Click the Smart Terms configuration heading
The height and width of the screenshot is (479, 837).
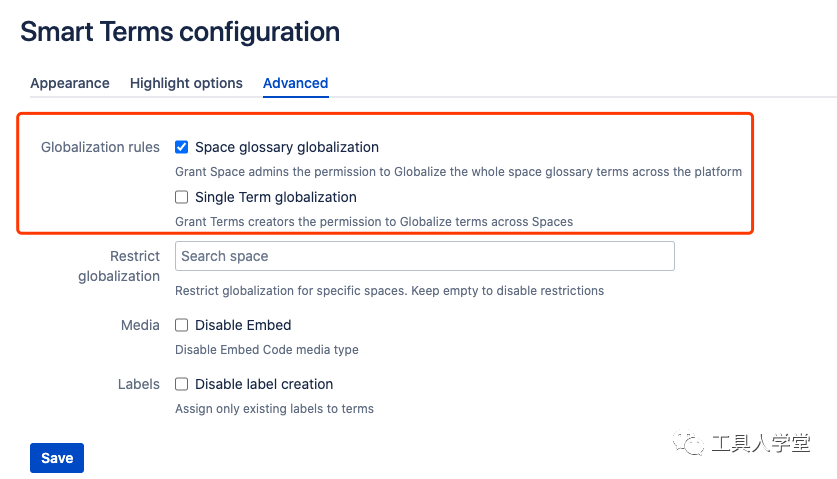(x=180, y=32)
